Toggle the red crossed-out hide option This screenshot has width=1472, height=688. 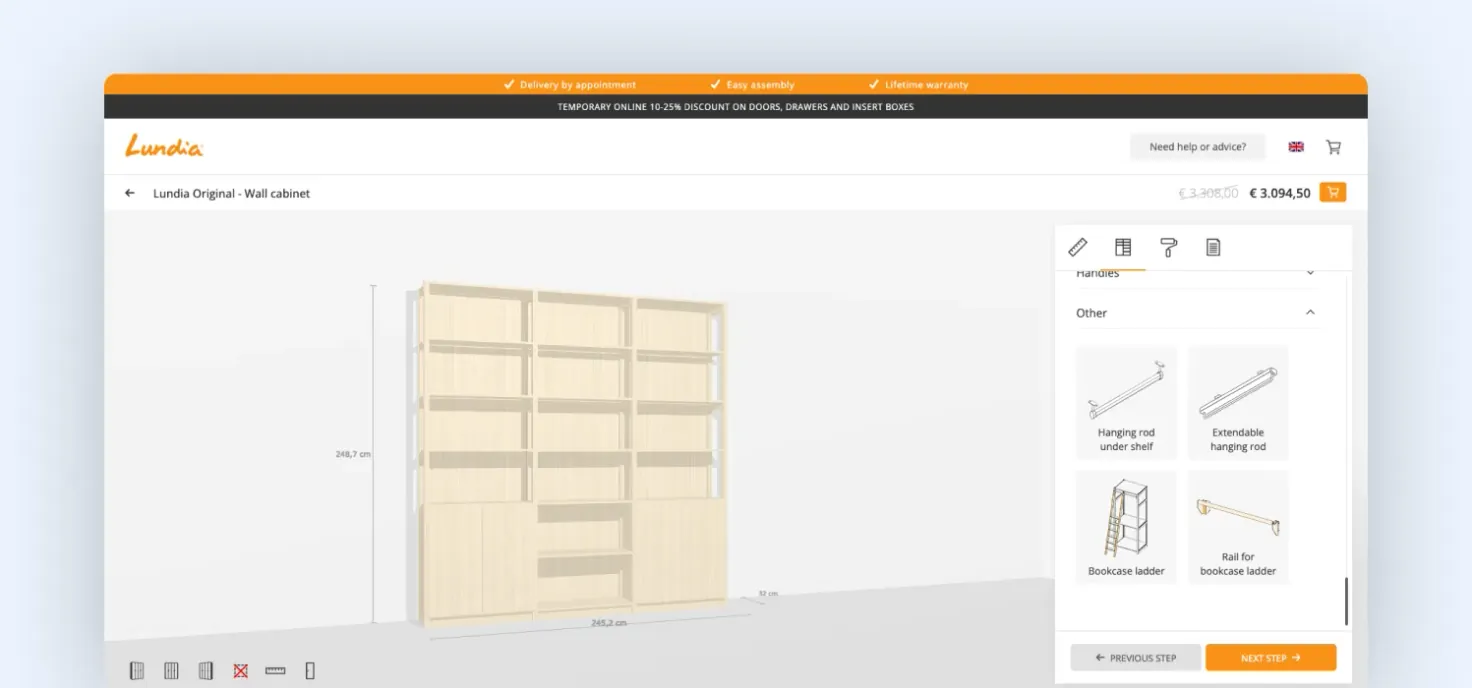(x=240, y=671)
